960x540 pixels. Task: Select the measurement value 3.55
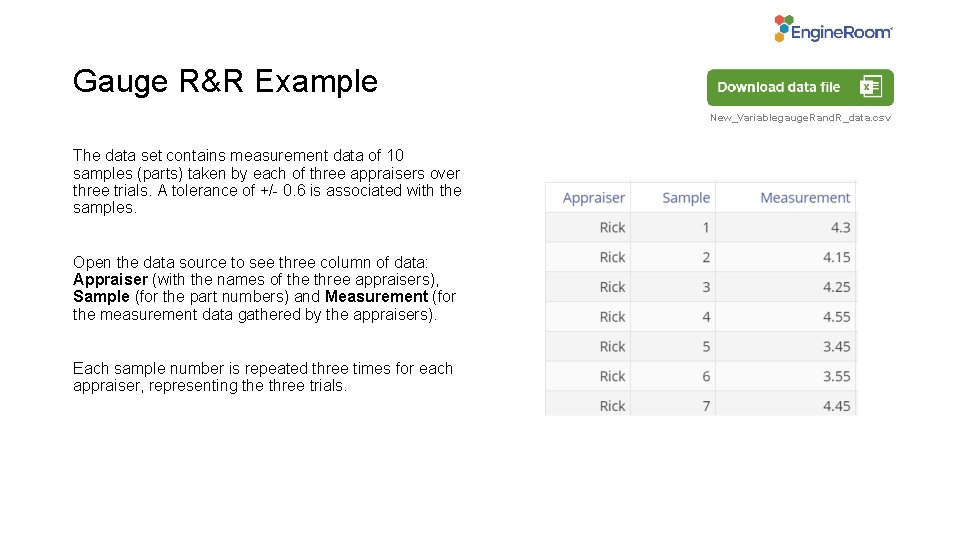pyautogui.click(x=836, y=377)
